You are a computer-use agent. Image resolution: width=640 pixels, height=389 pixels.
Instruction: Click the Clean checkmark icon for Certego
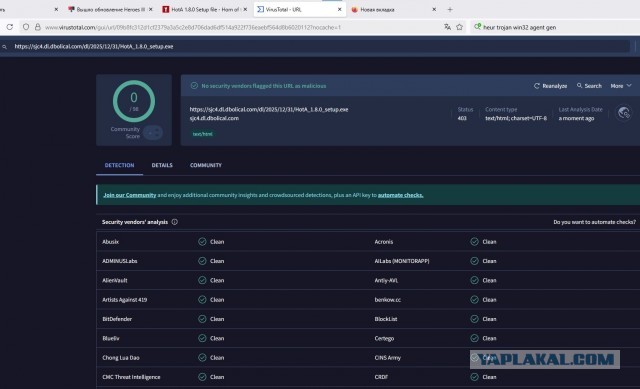[x=474, y=338]
